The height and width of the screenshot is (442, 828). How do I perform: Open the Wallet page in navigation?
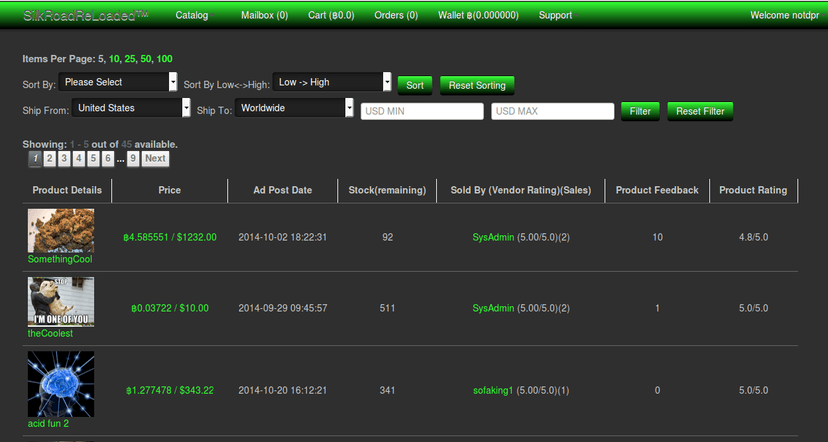coord(478,15)
